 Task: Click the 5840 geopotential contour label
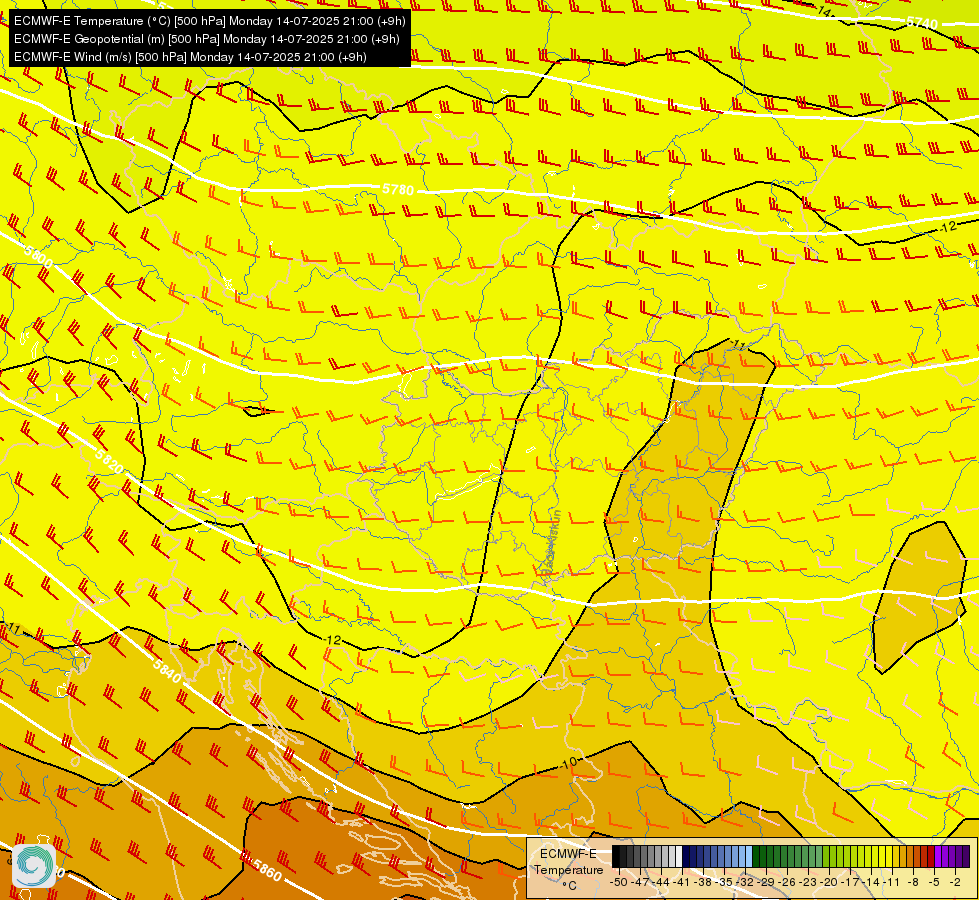tap(167, 670)
